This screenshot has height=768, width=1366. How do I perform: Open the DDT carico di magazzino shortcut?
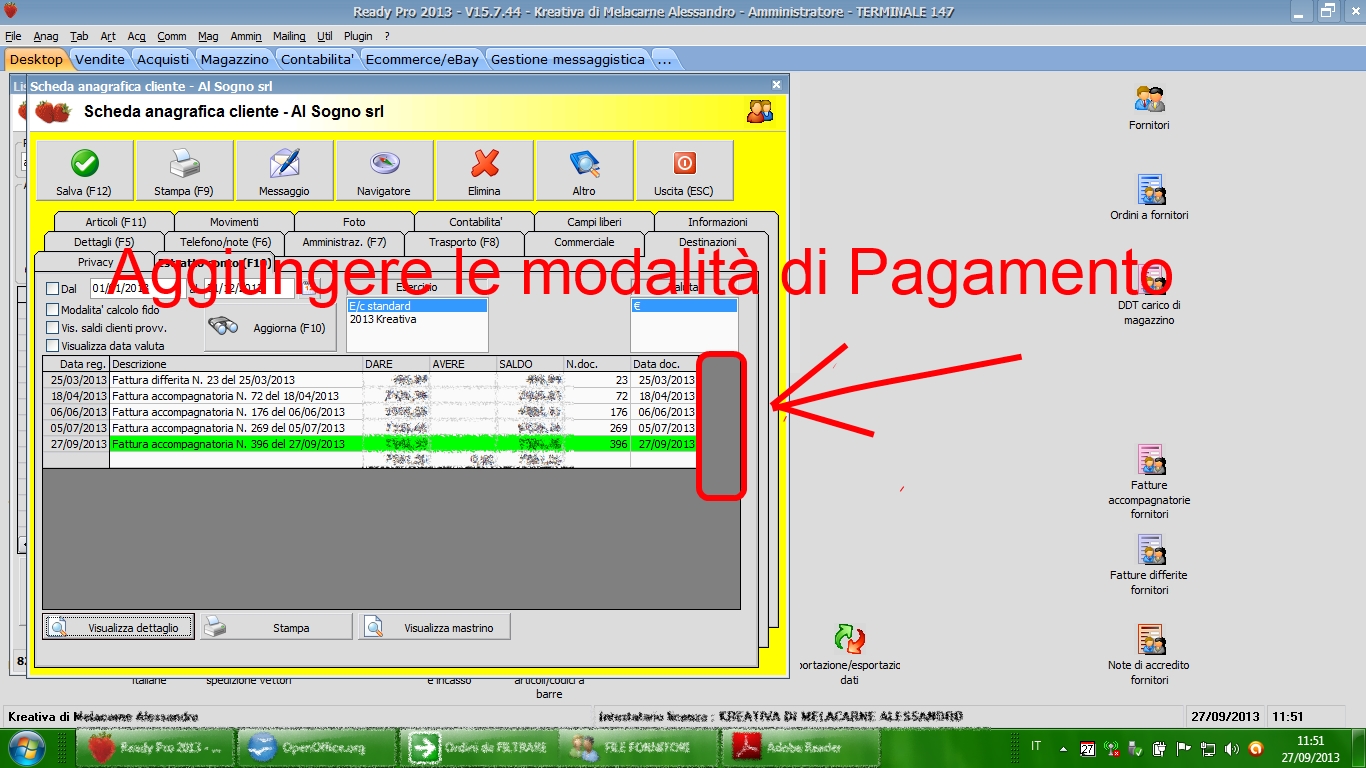click(x=1149, y=296)
